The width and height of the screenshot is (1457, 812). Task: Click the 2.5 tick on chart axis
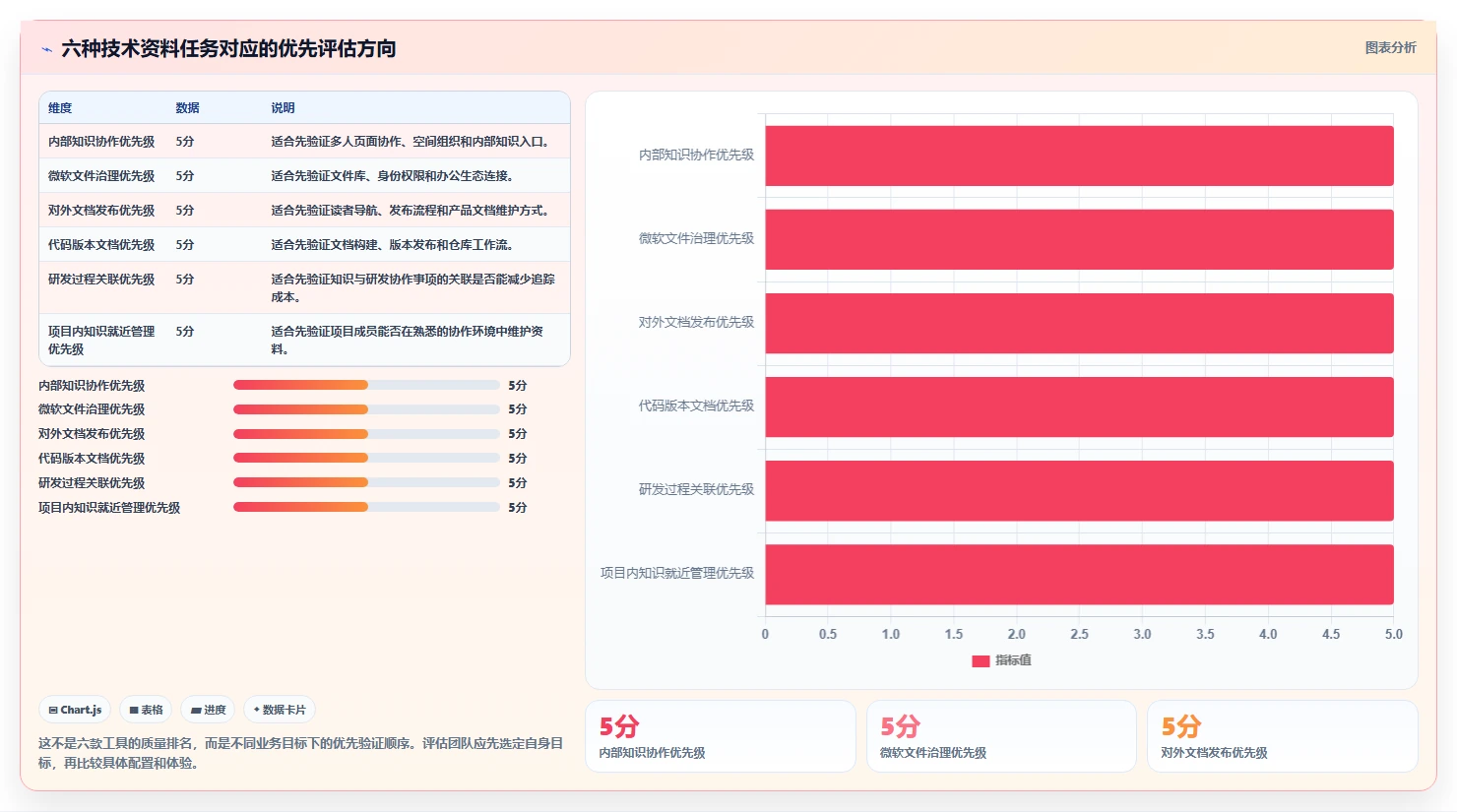[1079, 634]
